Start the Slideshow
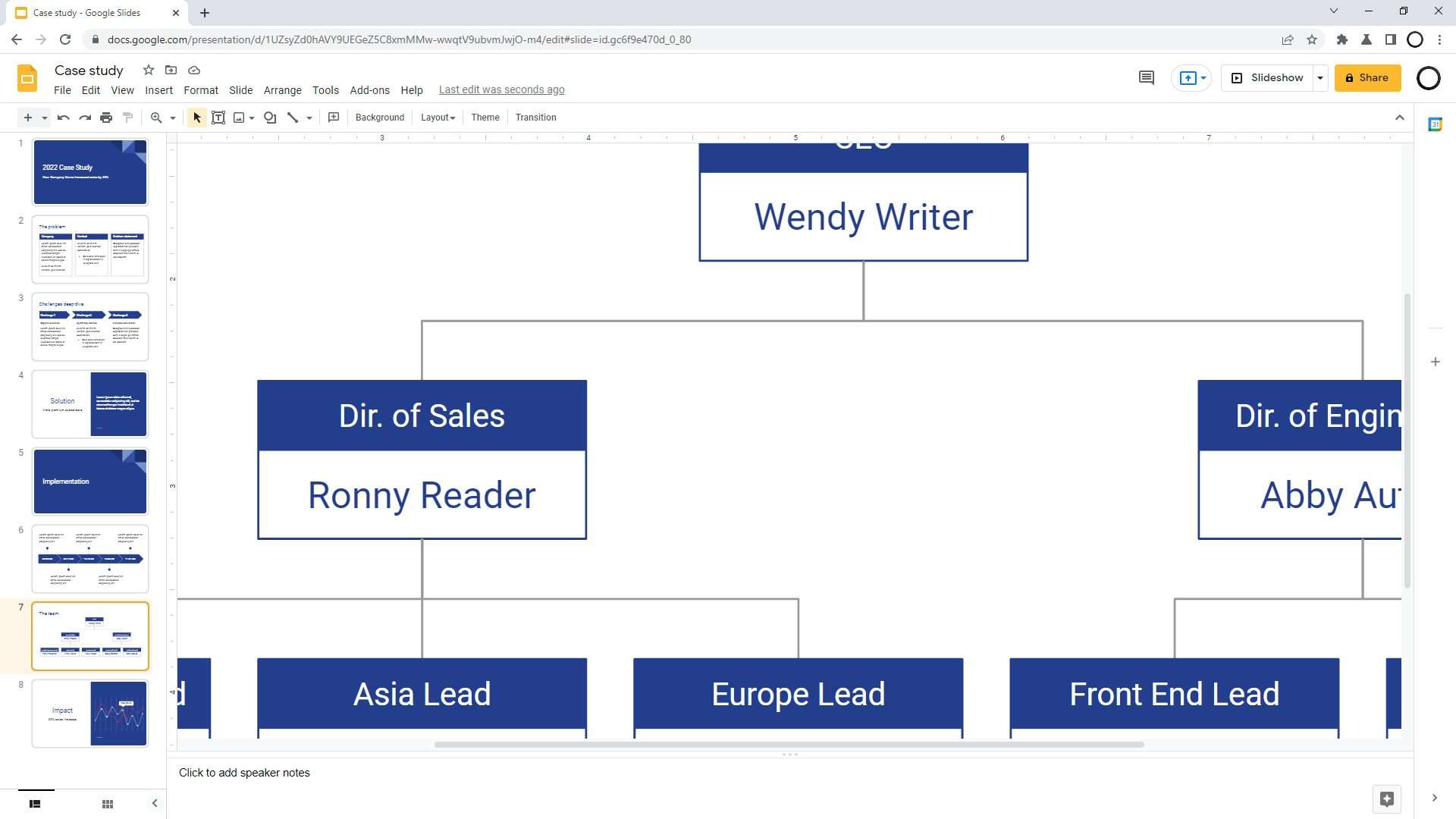Screen dimensions: 1456x819 [x=1267, y=78]
